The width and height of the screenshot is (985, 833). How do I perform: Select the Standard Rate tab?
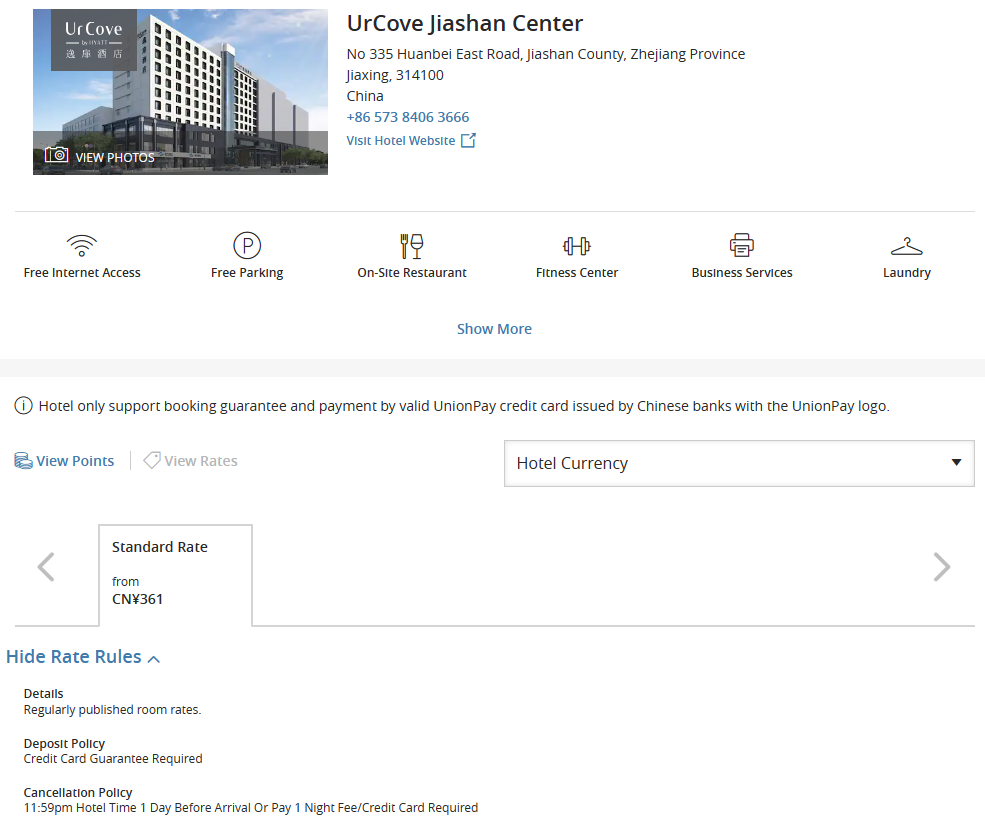(175, 574)
